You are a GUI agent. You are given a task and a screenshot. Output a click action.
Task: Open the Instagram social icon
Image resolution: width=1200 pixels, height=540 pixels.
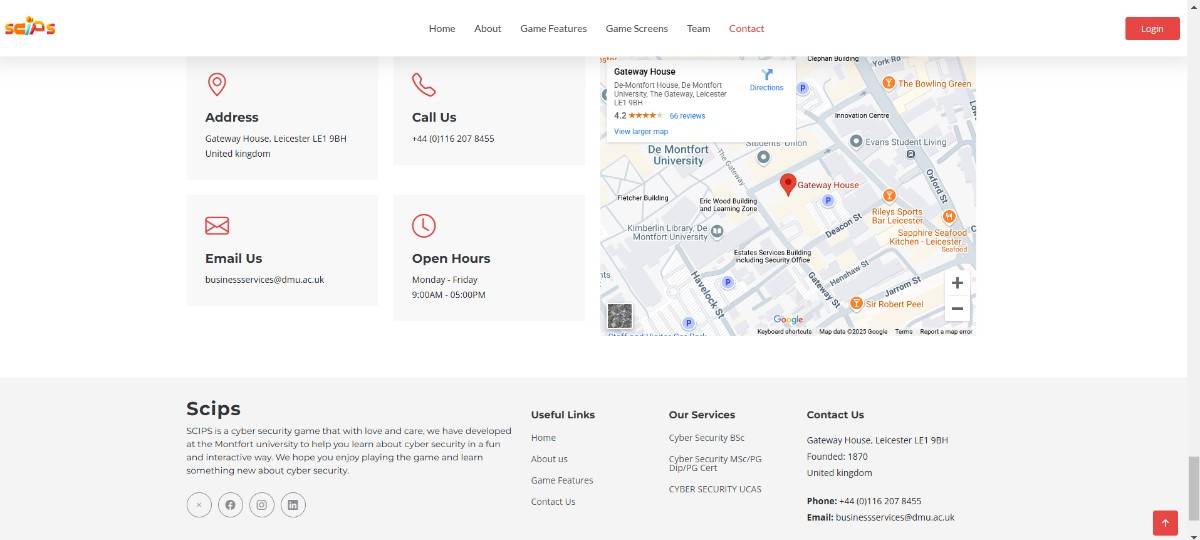coord(261,505)
